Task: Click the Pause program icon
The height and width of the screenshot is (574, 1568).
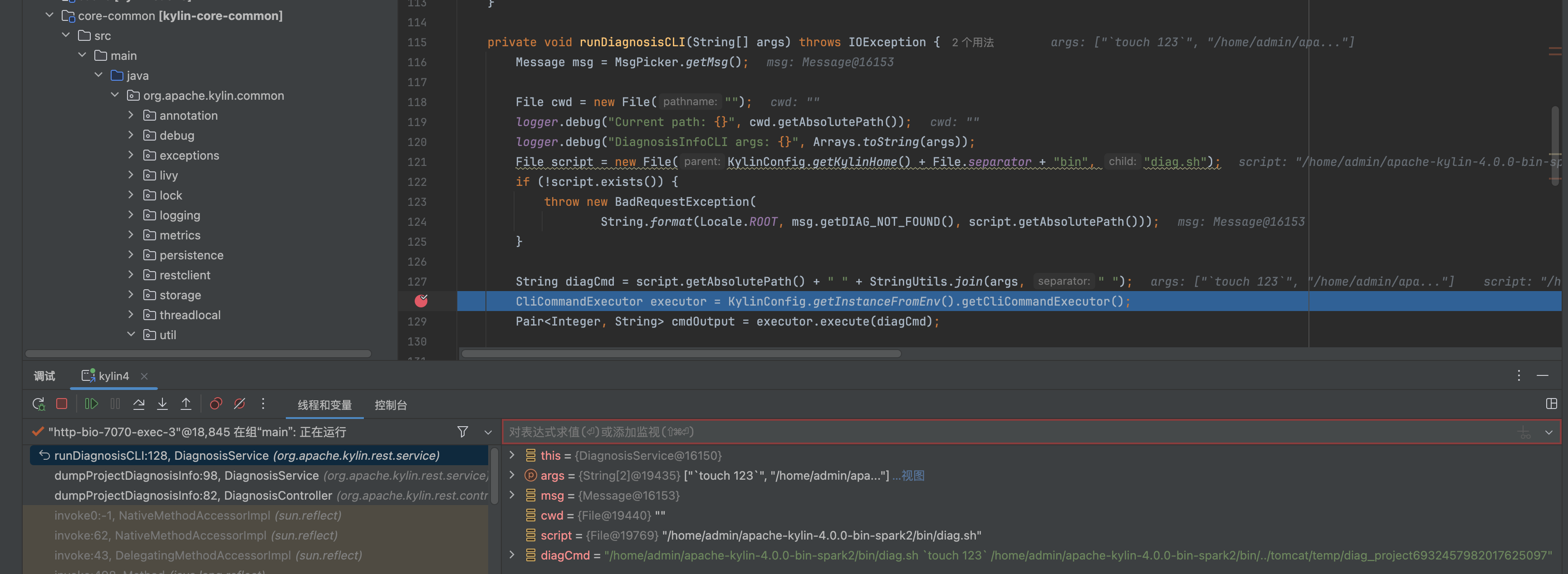Action: click(115, 404)
